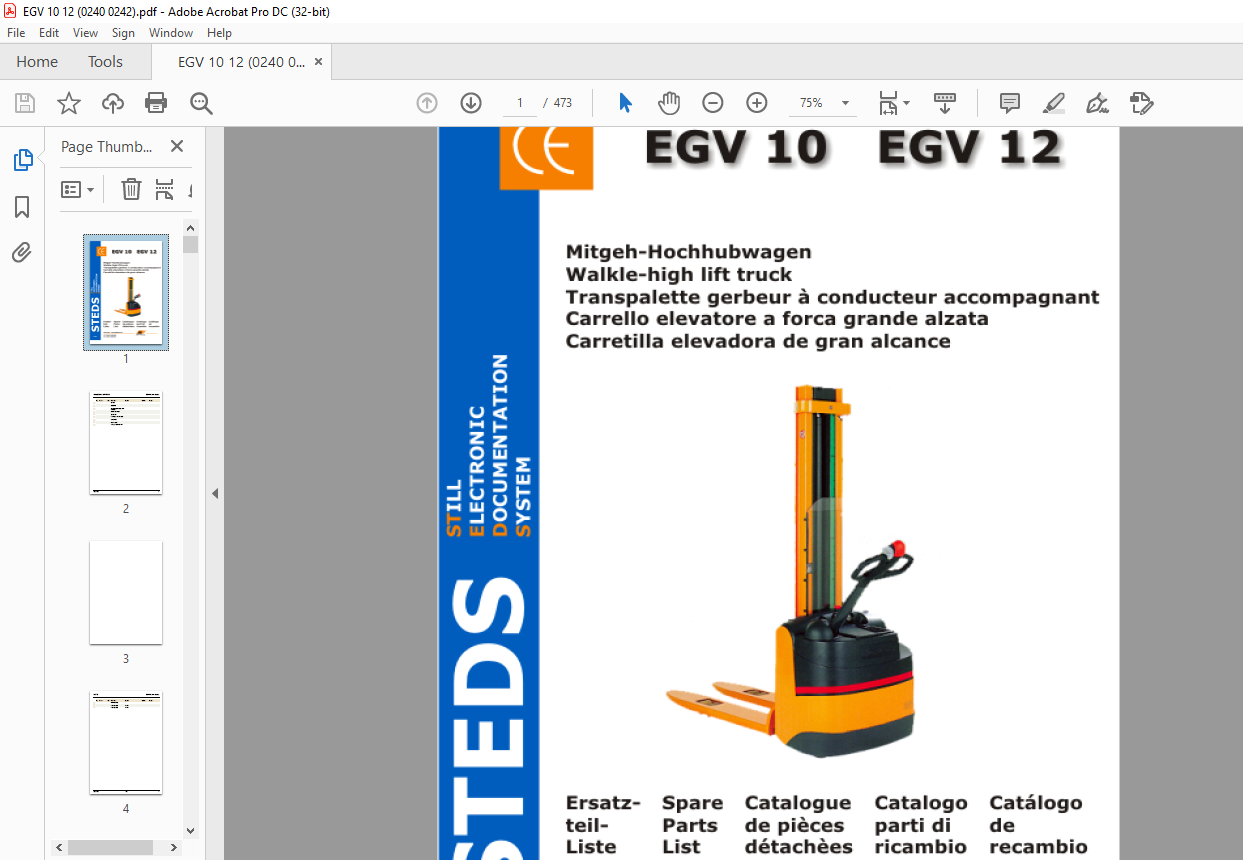
Task: Open the View menu
Action: [86, 33]
